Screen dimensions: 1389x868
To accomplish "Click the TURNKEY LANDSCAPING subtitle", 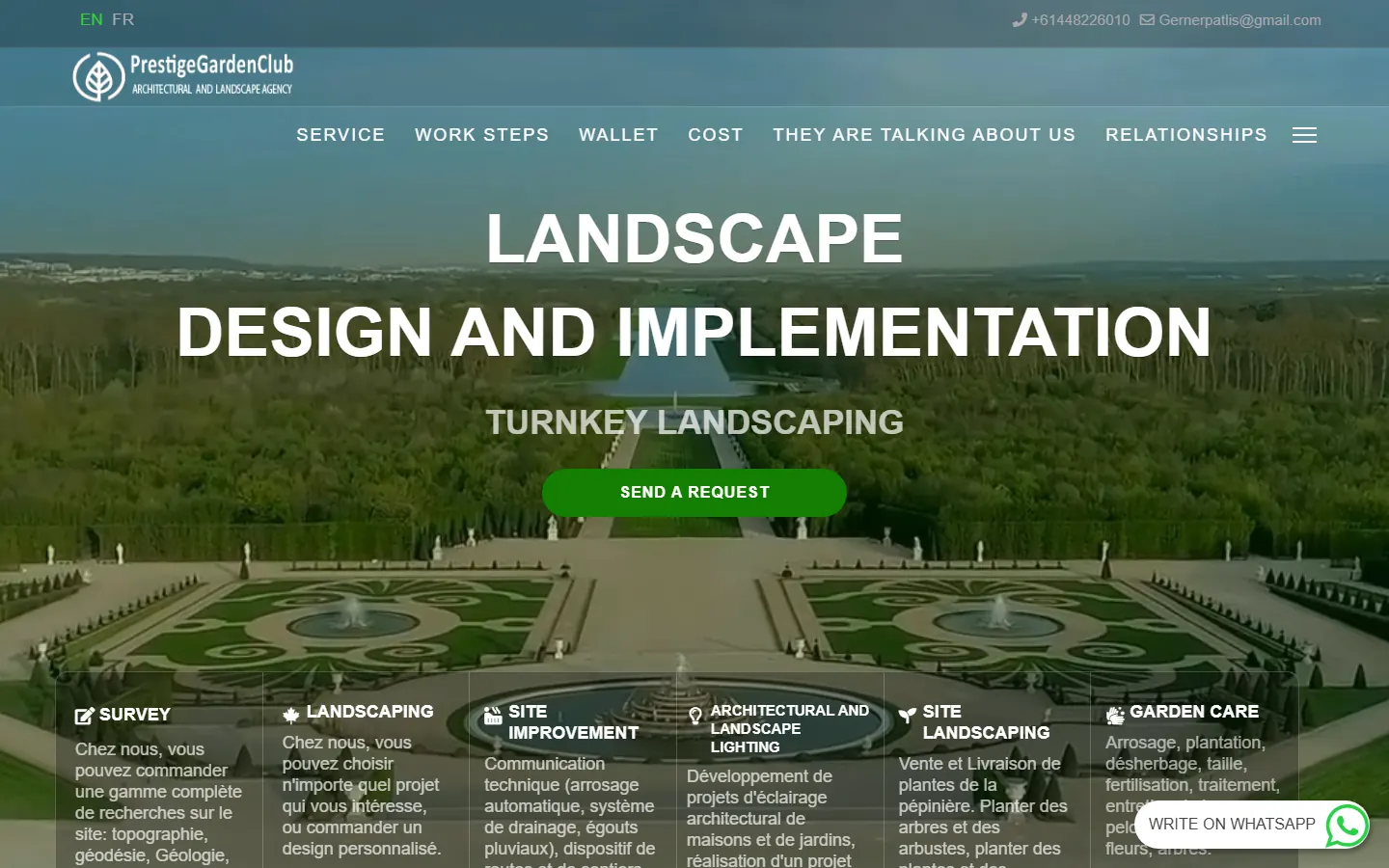I will click(694, 422).
